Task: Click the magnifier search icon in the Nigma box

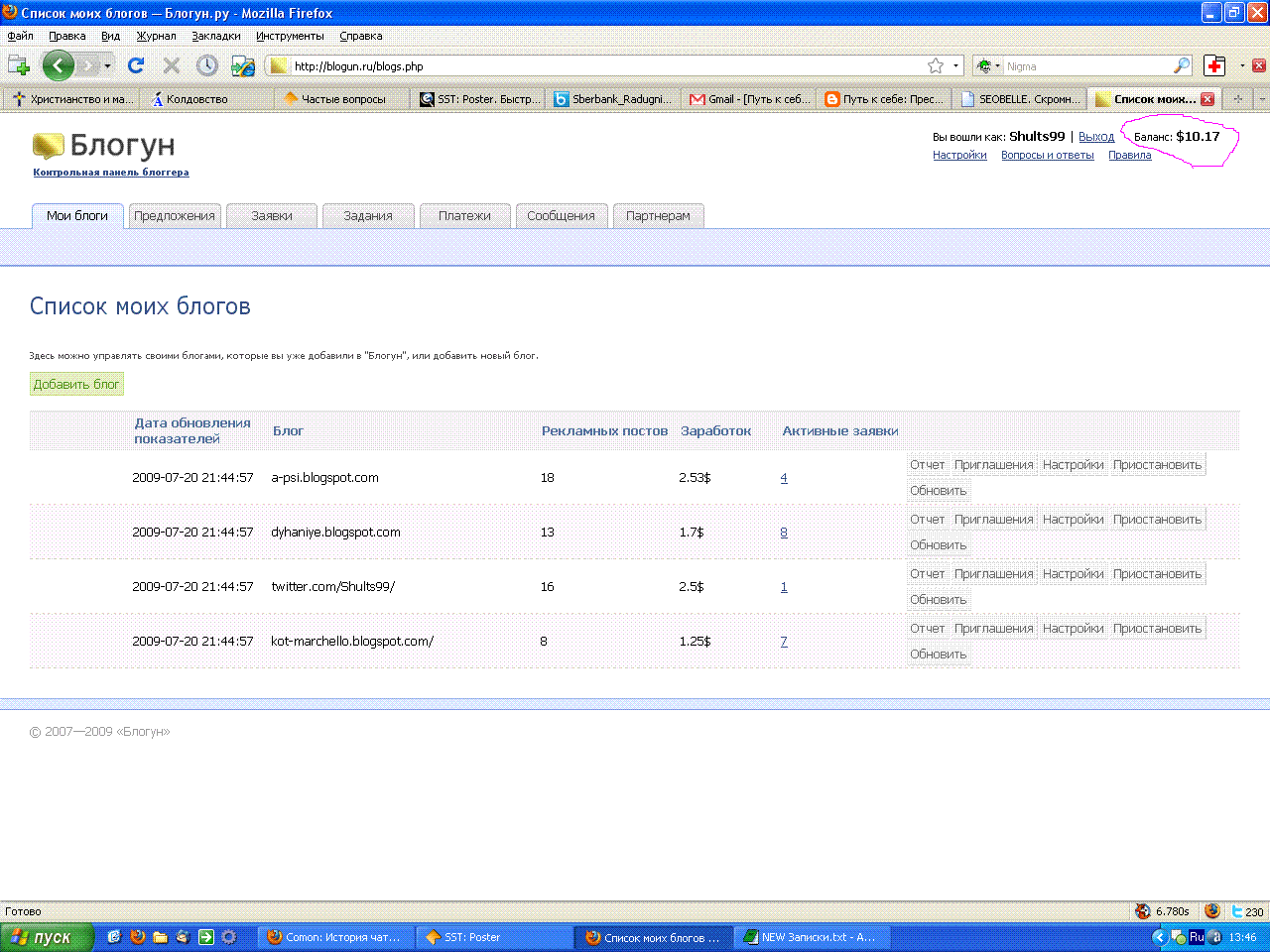Action: [x=1182, y=65]
